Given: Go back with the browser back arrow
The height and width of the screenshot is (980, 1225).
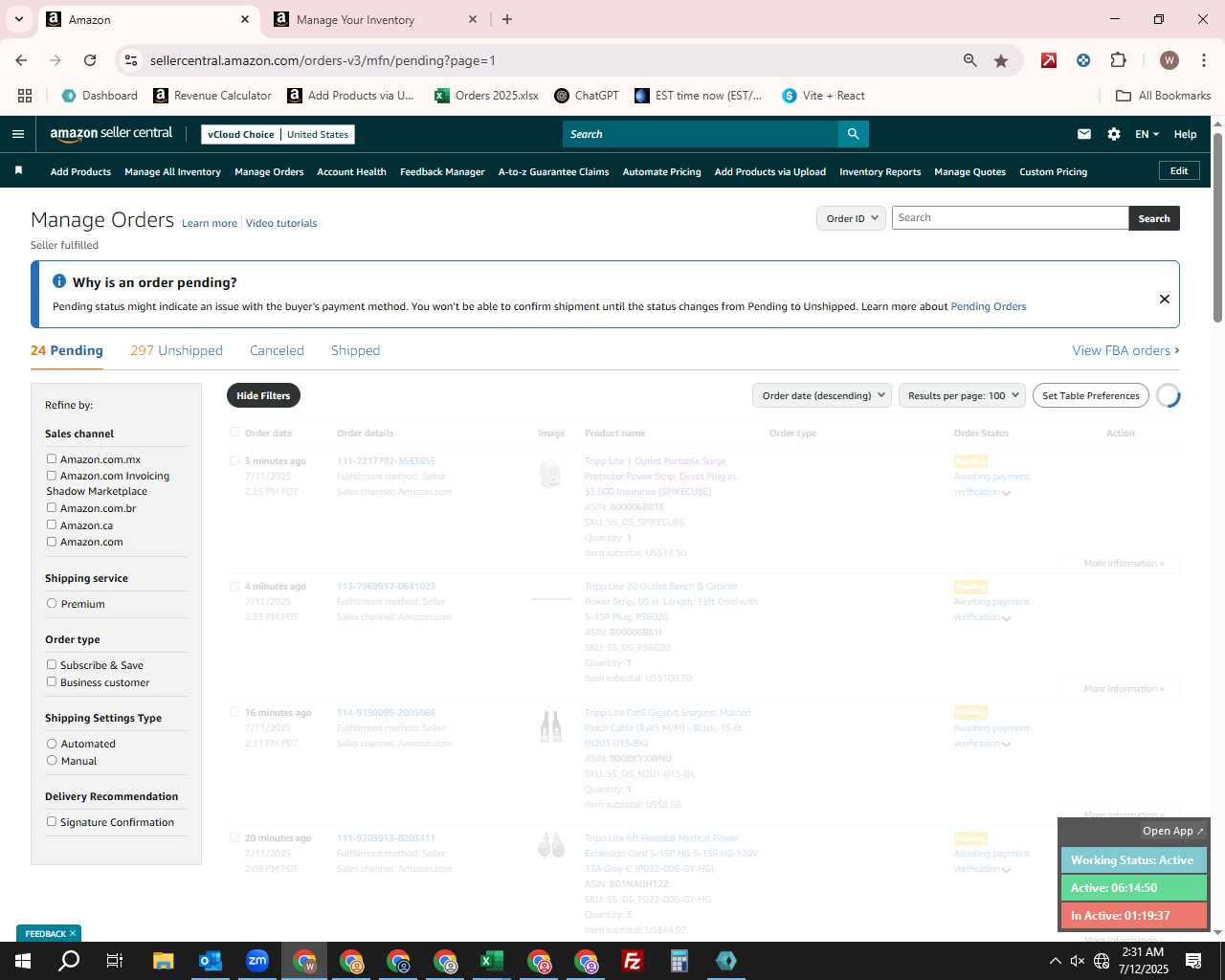Looking at the screenshot, I should 21,60.
